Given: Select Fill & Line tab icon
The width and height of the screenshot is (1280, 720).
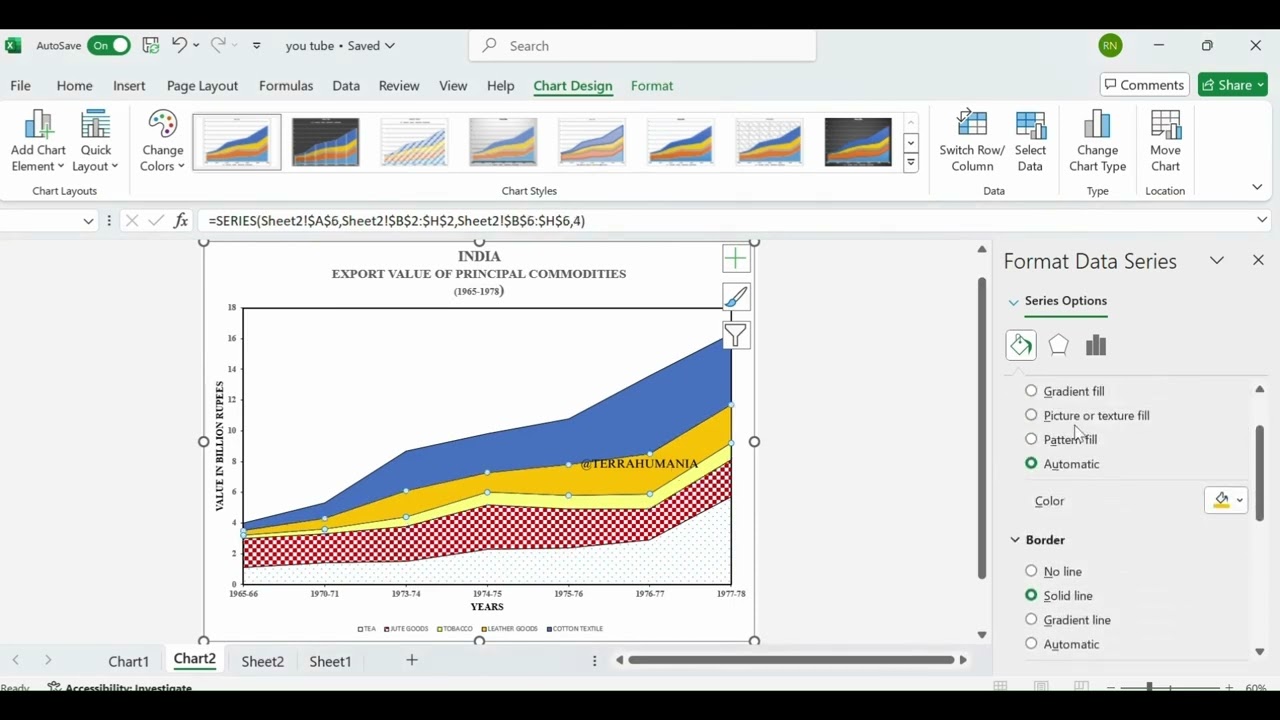Looking at the screenshot, I should click(1021, 345).
